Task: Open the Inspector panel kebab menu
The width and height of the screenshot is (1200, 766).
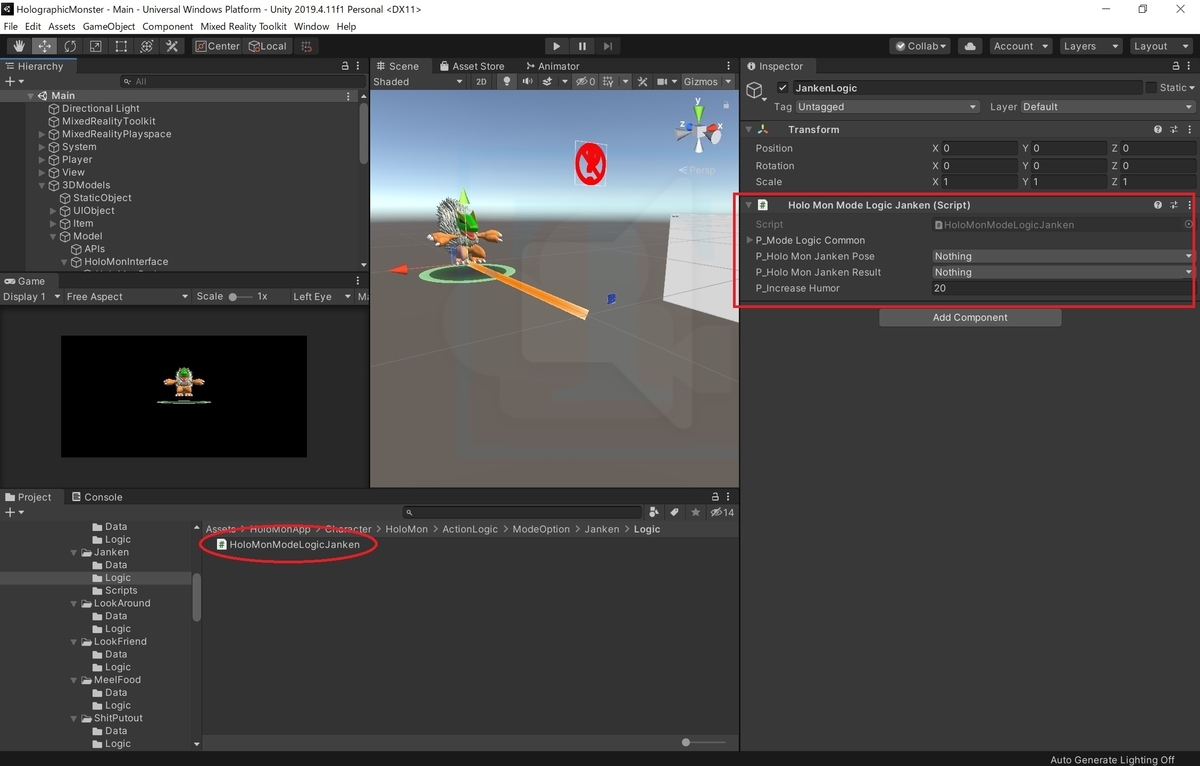Action: tap(1190, 66)
